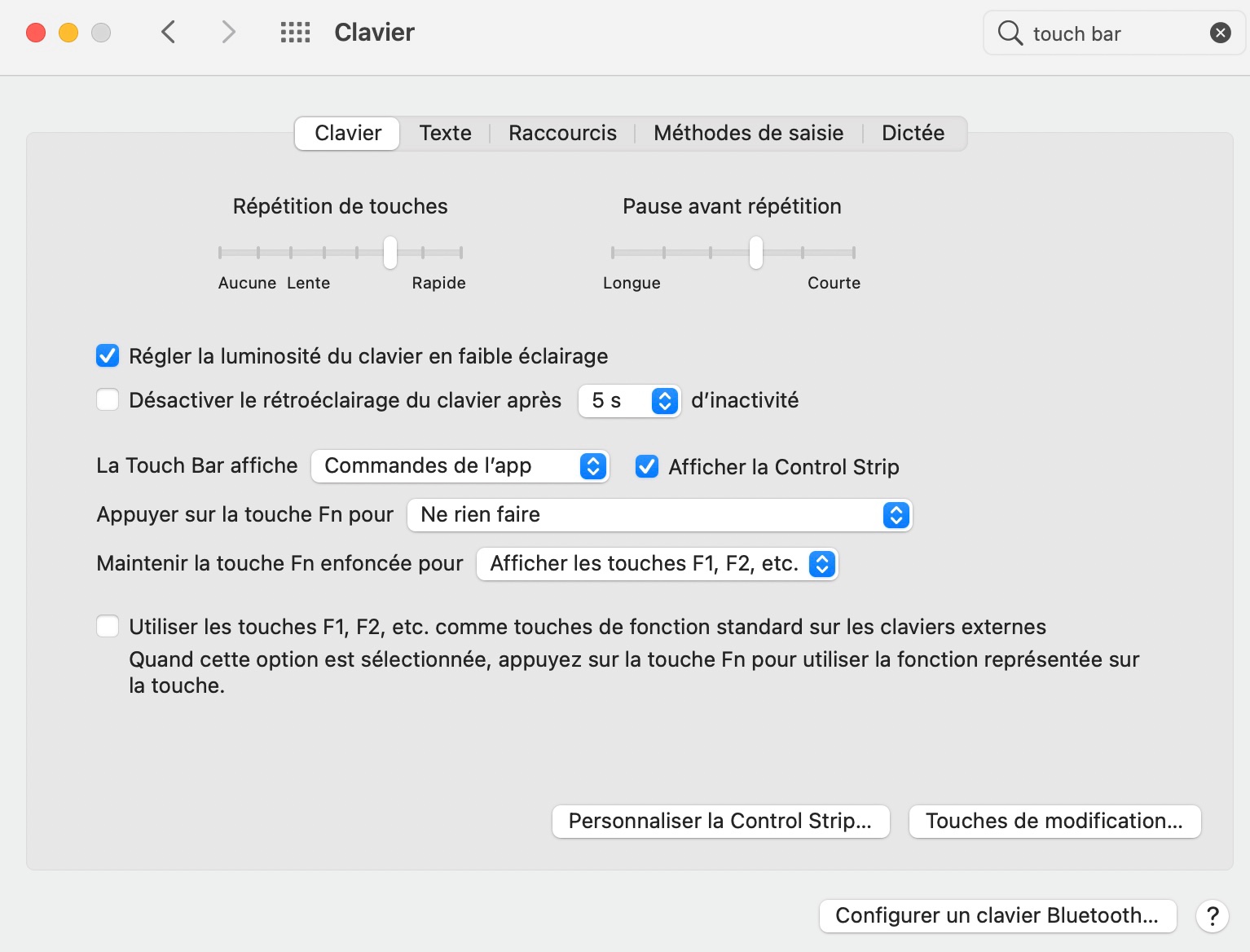
Task: Click Personnaliser la Control Strip button
Action: click(720, 822)
